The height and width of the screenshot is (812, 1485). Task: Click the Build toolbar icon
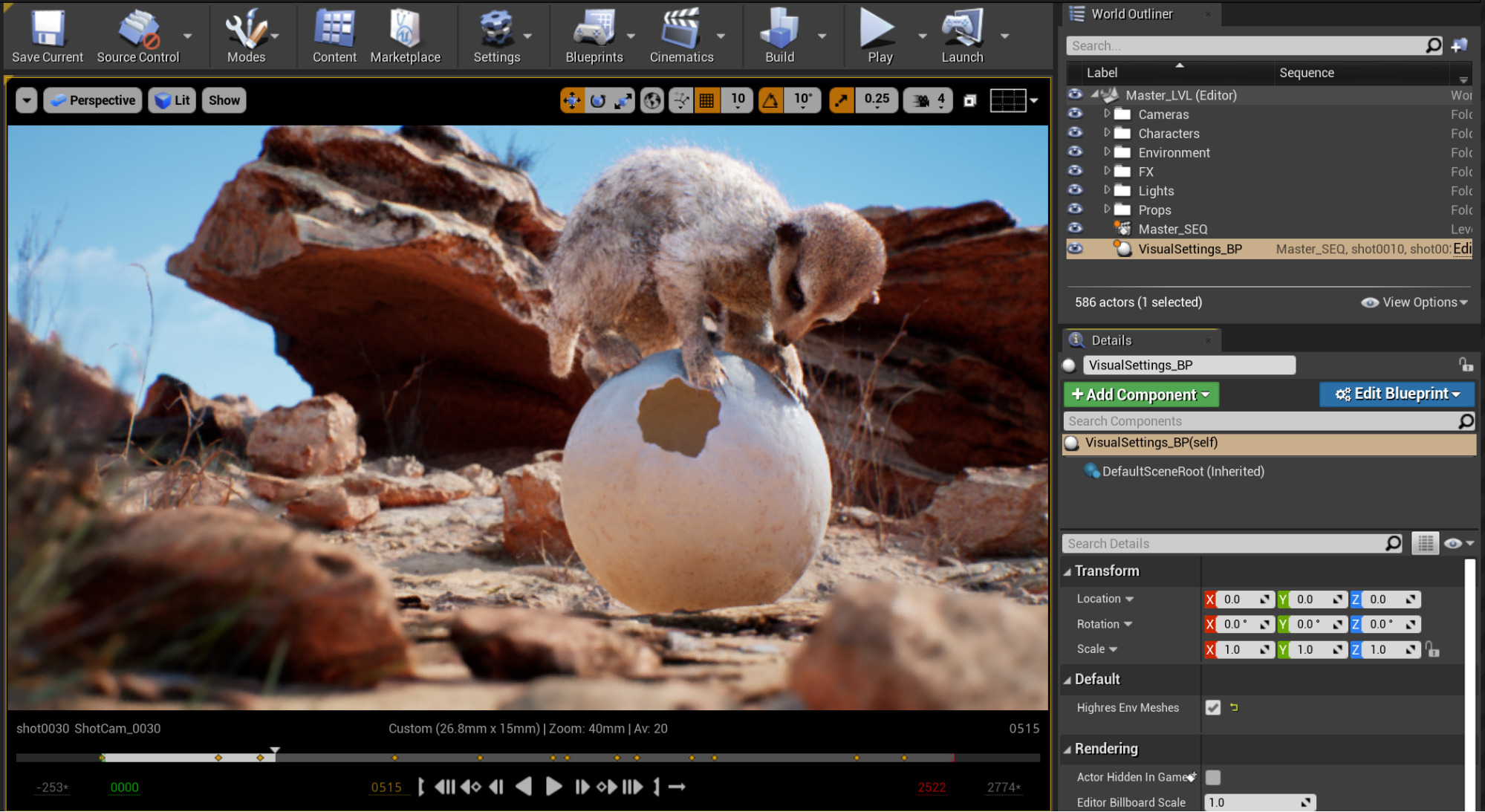click(x=779, y=30)
